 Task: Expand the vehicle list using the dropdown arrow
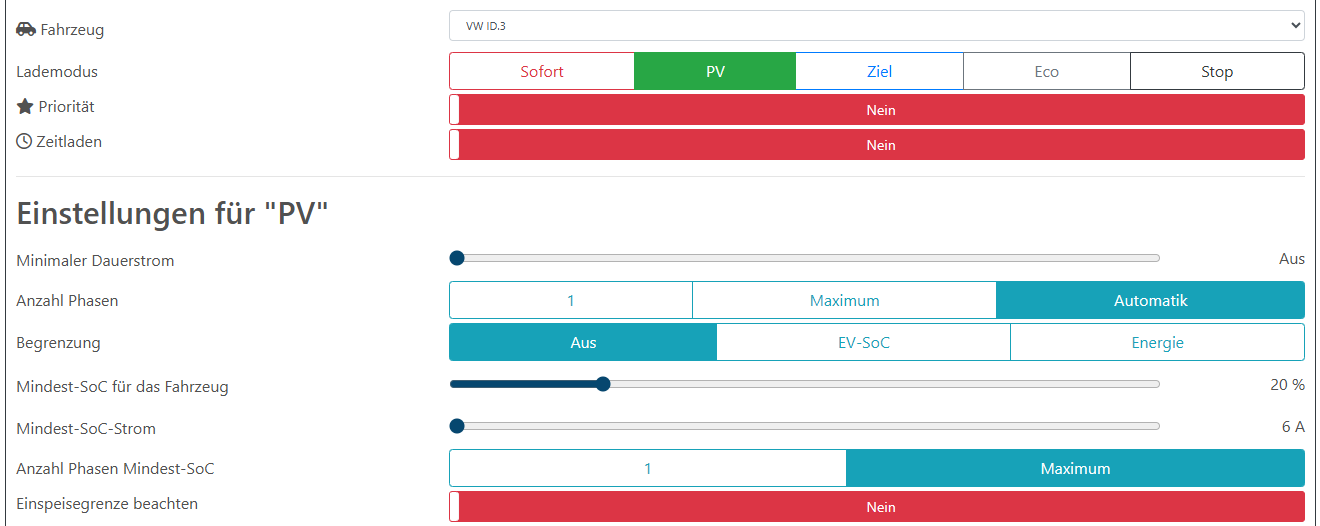pos(1296,25)
